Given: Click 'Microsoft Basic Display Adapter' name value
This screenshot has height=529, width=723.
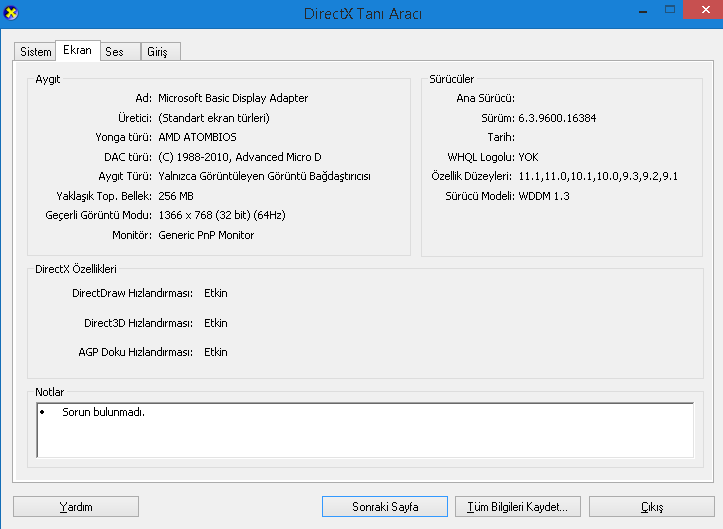Looking at the screenshot, I should click(x=233, y=98).
